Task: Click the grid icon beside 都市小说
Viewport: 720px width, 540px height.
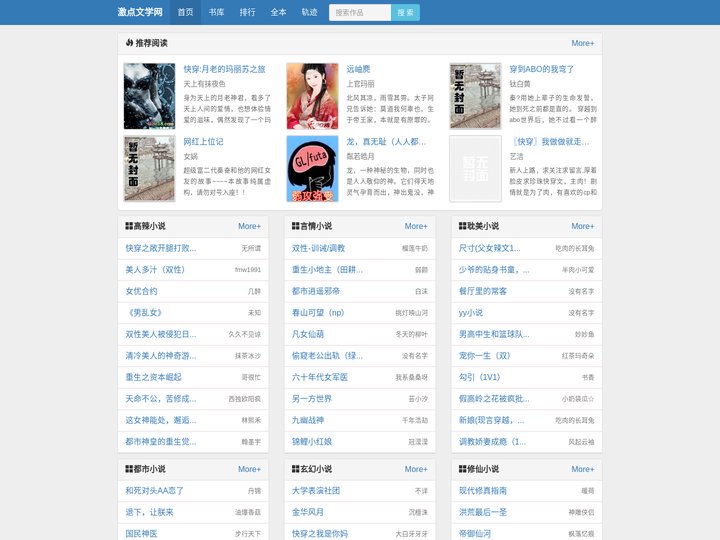Action: (x=129, y=469)
